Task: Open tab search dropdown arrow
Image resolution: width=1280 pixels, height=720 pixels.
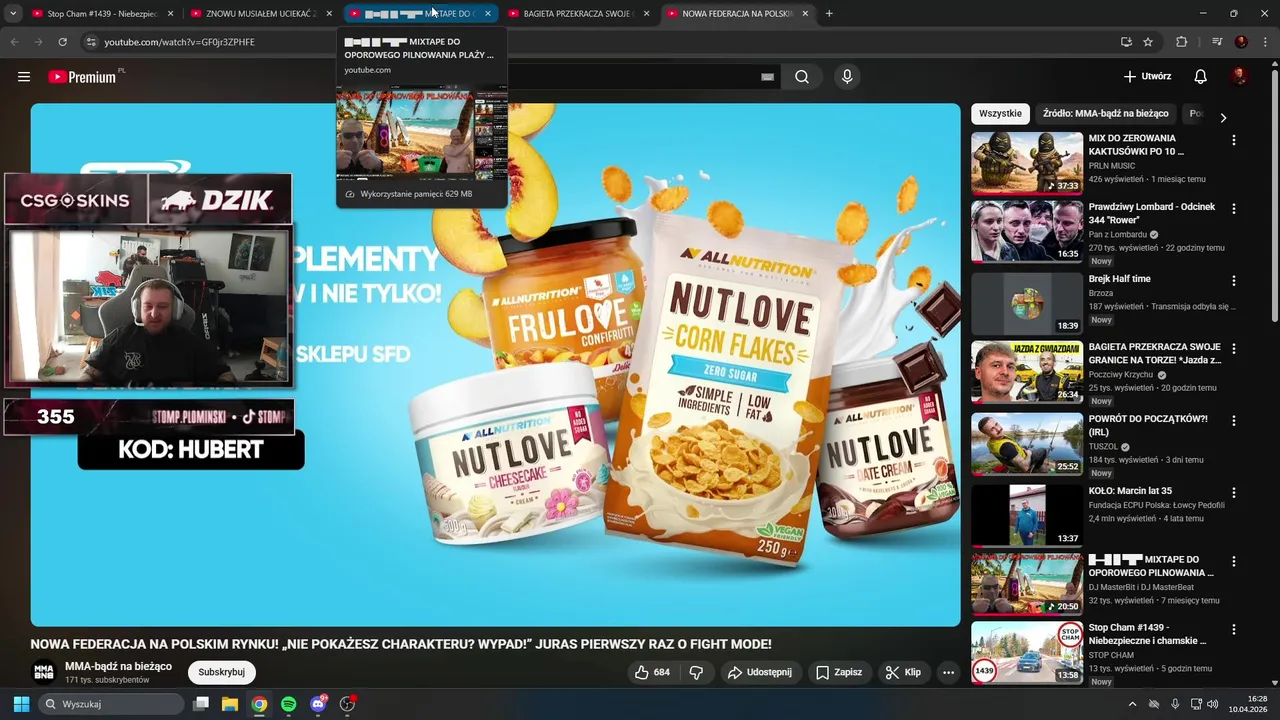Action: (14, 13)
